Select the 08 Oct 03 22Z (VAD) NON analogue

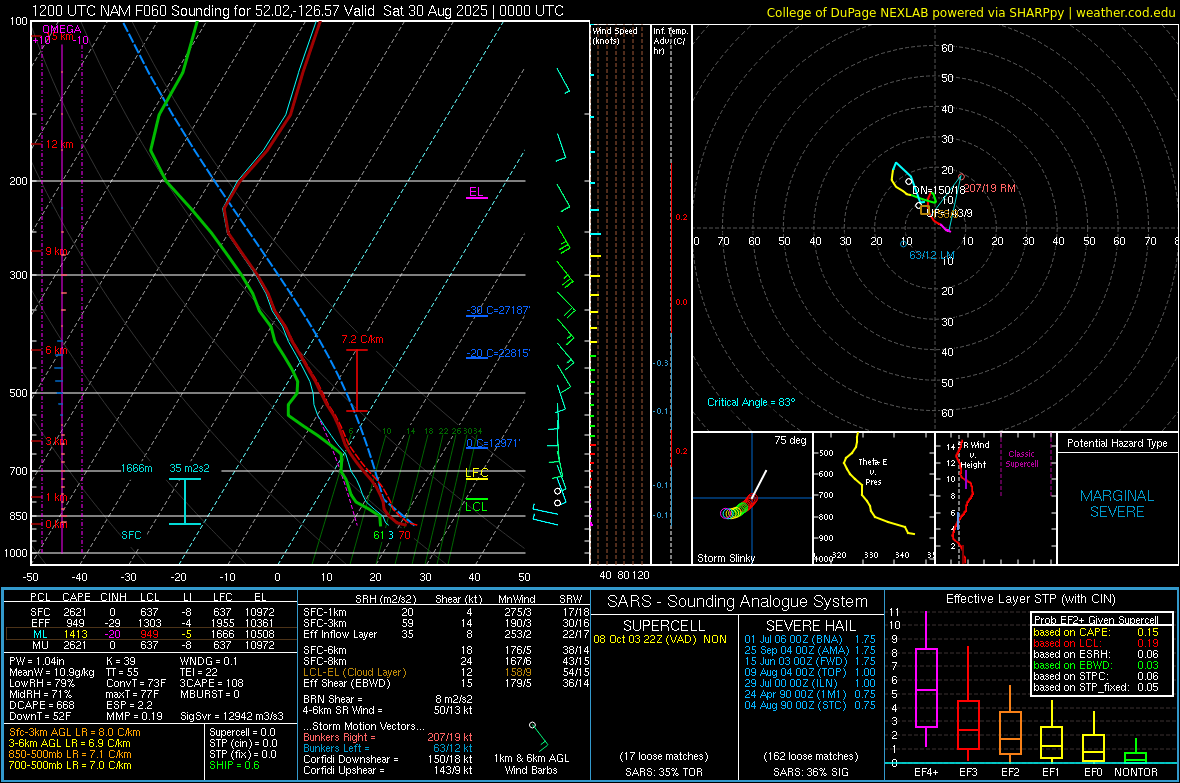[x=660, y=639]
